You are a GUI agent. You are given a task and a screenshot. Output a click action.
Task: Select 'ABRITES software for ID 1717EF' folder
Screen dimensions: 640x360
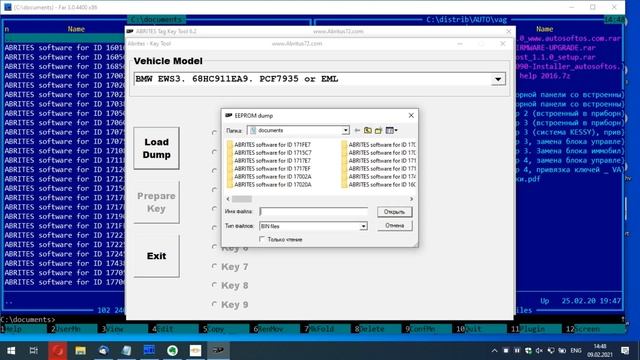tap(272, 169)
